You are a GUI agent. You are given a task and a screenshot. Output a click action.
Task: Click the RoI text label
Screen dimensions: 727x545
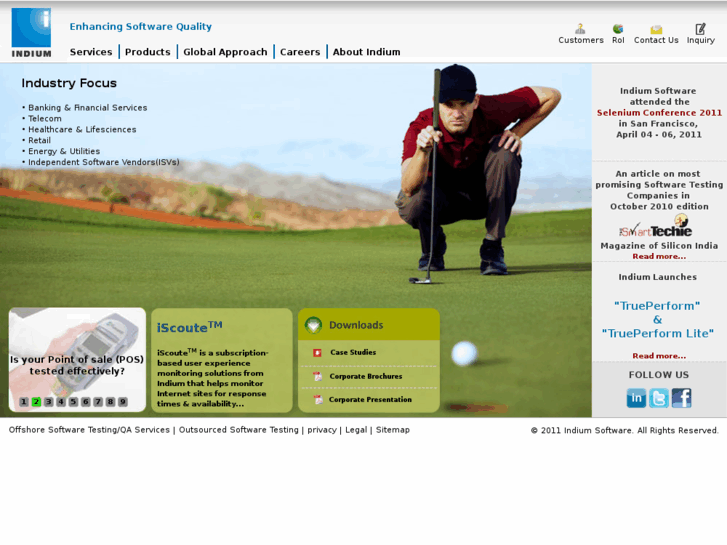coord(618,40)
